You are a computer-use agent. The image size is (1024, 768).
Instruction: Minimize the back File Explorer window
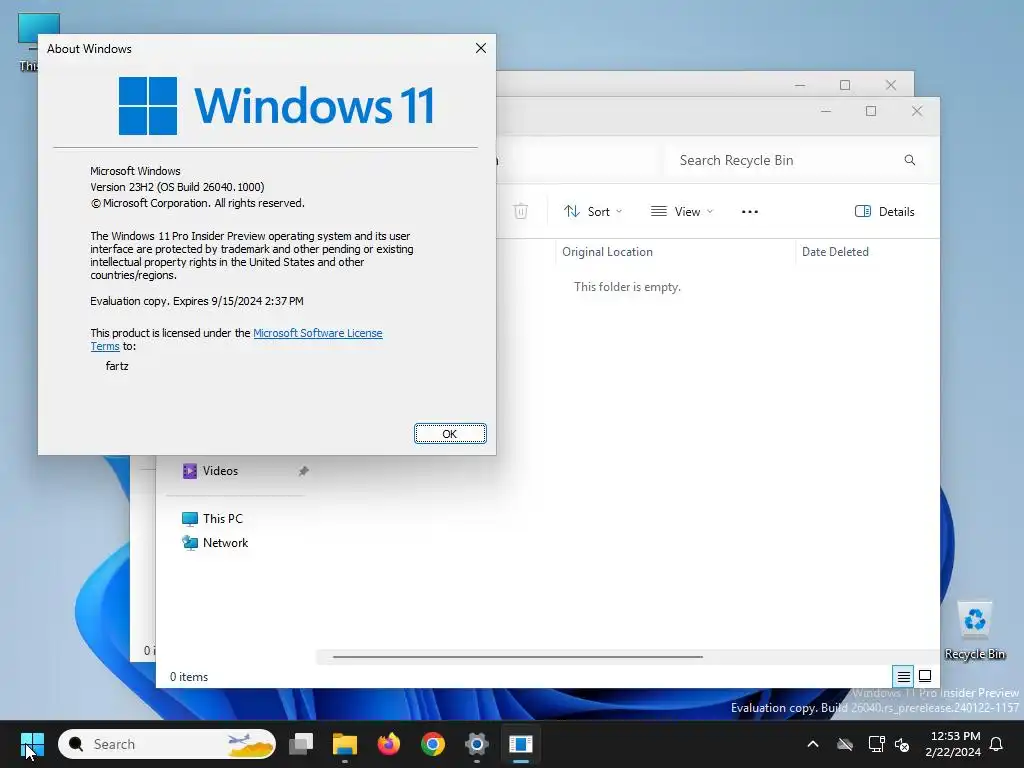coord(800,86)
